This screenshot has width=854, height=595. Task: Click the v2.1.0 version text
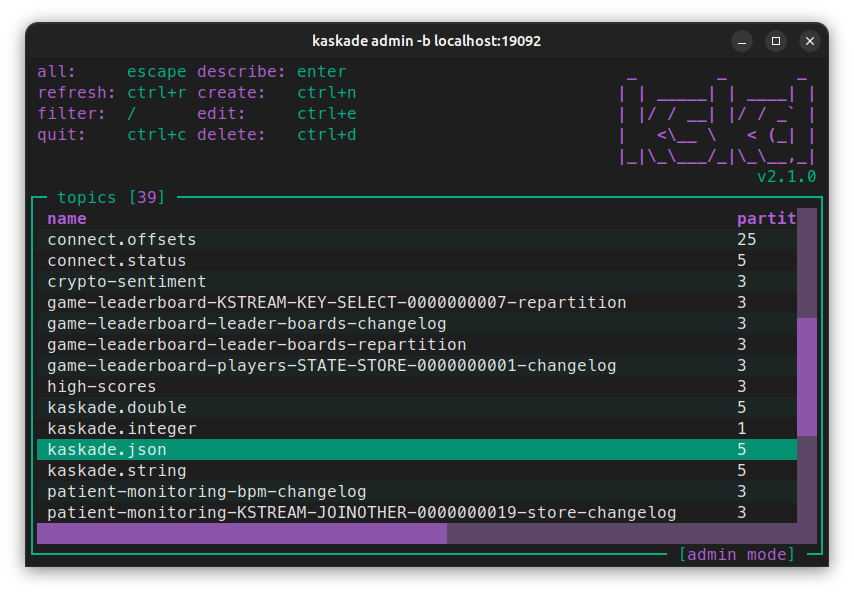click(x=786, y=177)
